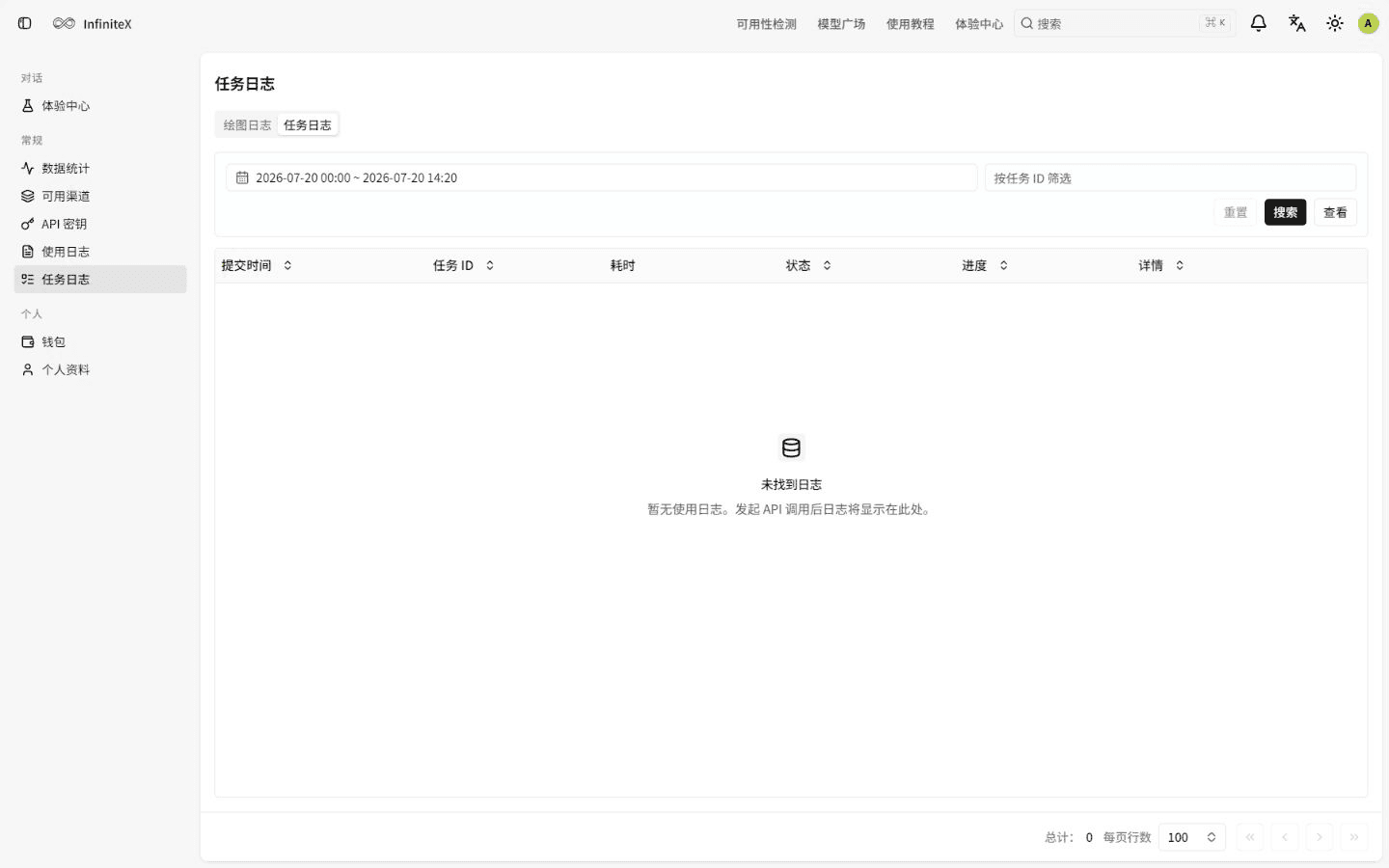
Task: Switch to 绘图日志 tab
Action: pos(247,124)
